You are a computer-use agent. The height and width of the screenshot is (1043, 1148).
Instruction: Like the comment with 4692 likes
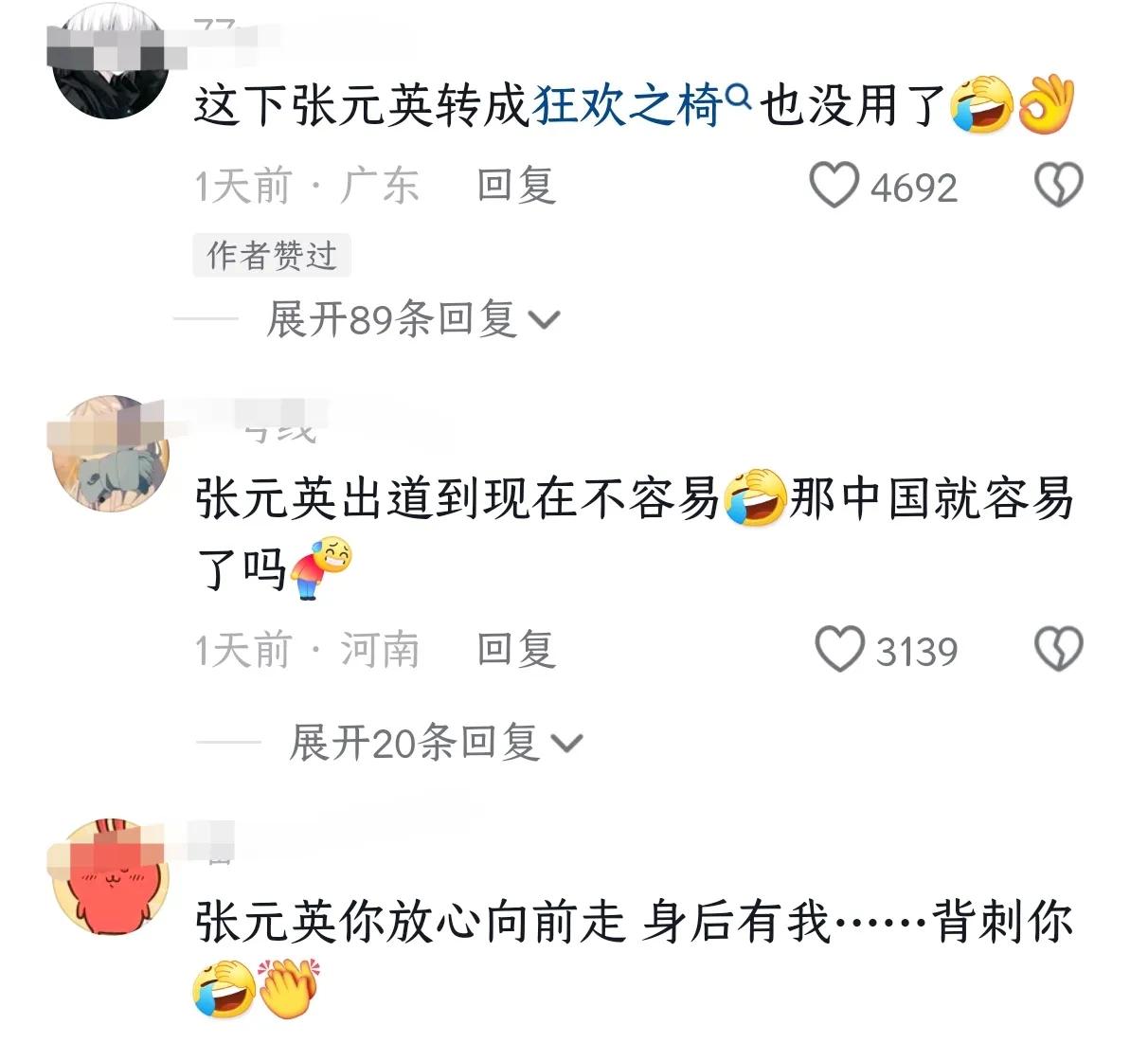(834, 186)
